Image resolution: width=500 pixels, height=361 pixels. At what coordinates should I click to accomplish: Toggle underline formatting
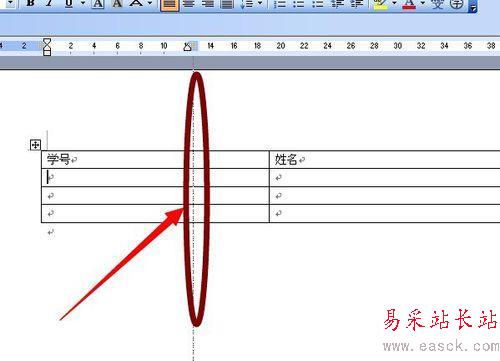coord(69,3)
